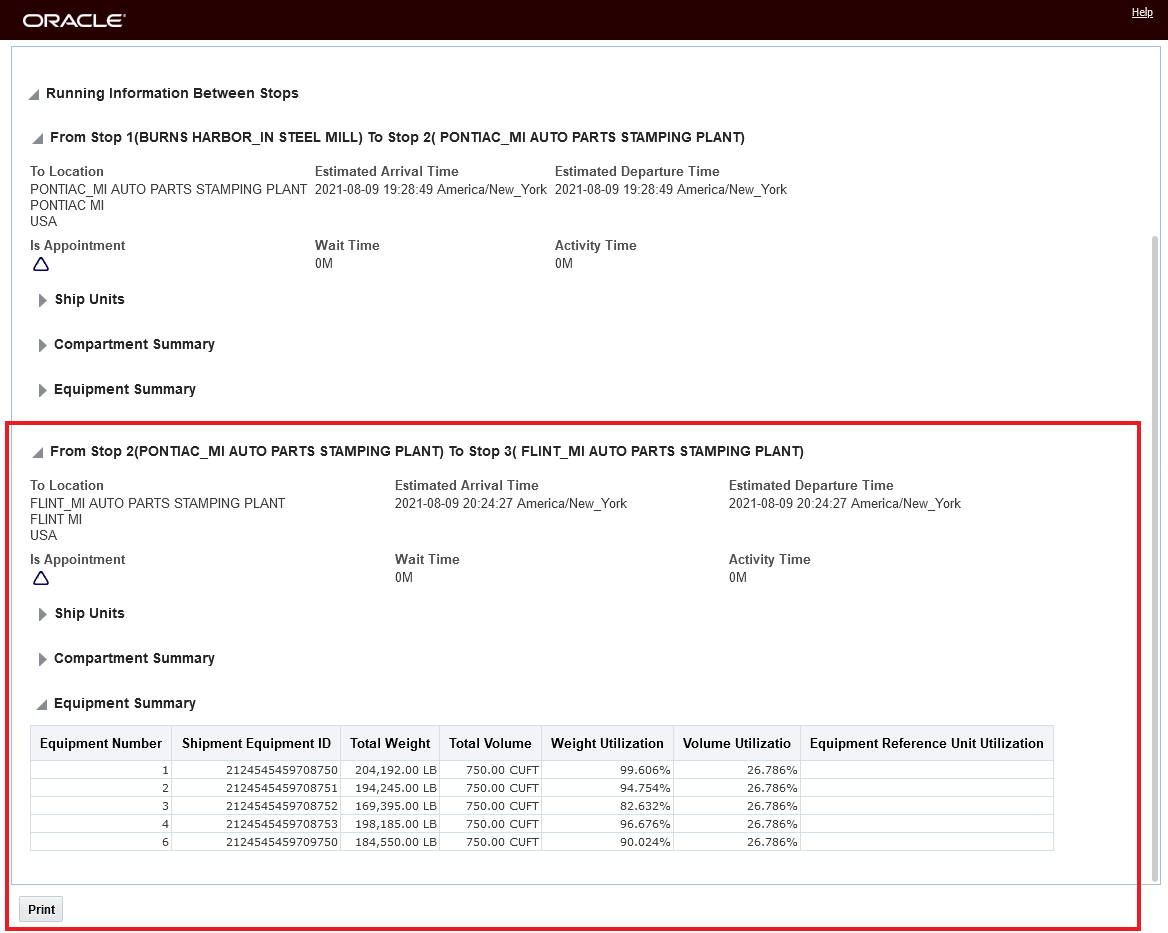The image size is (1168, 933).
Task: Click the Equipment Number column header
Action: click(101, 743)
